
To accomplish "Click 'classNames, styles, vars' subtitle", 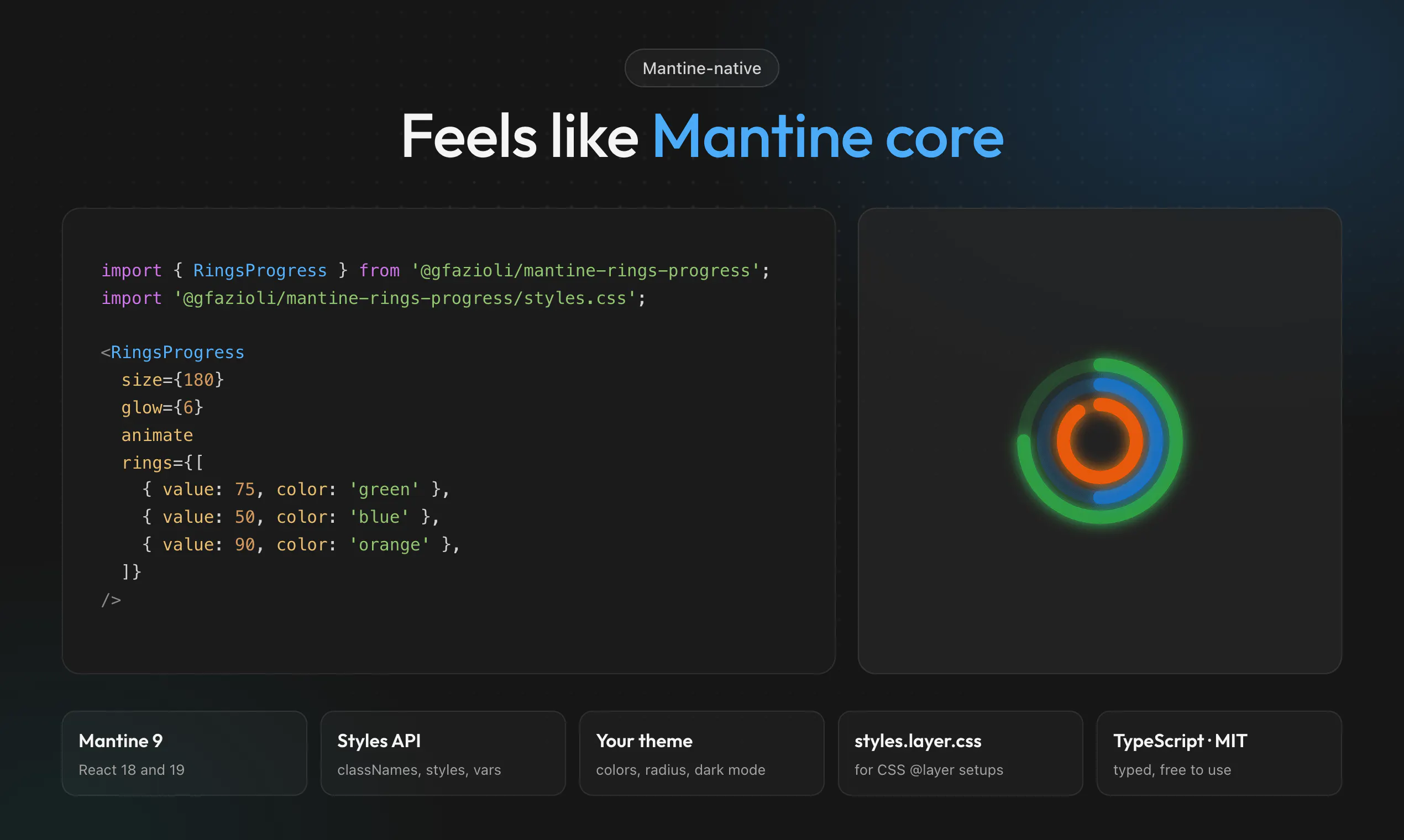I will [419, 770].
